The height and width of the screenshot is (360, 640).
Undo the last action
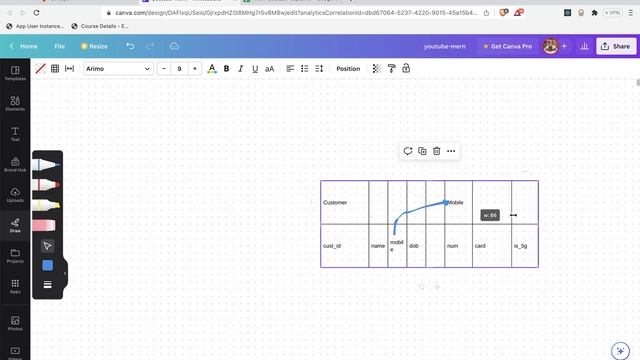coord(130,46)
